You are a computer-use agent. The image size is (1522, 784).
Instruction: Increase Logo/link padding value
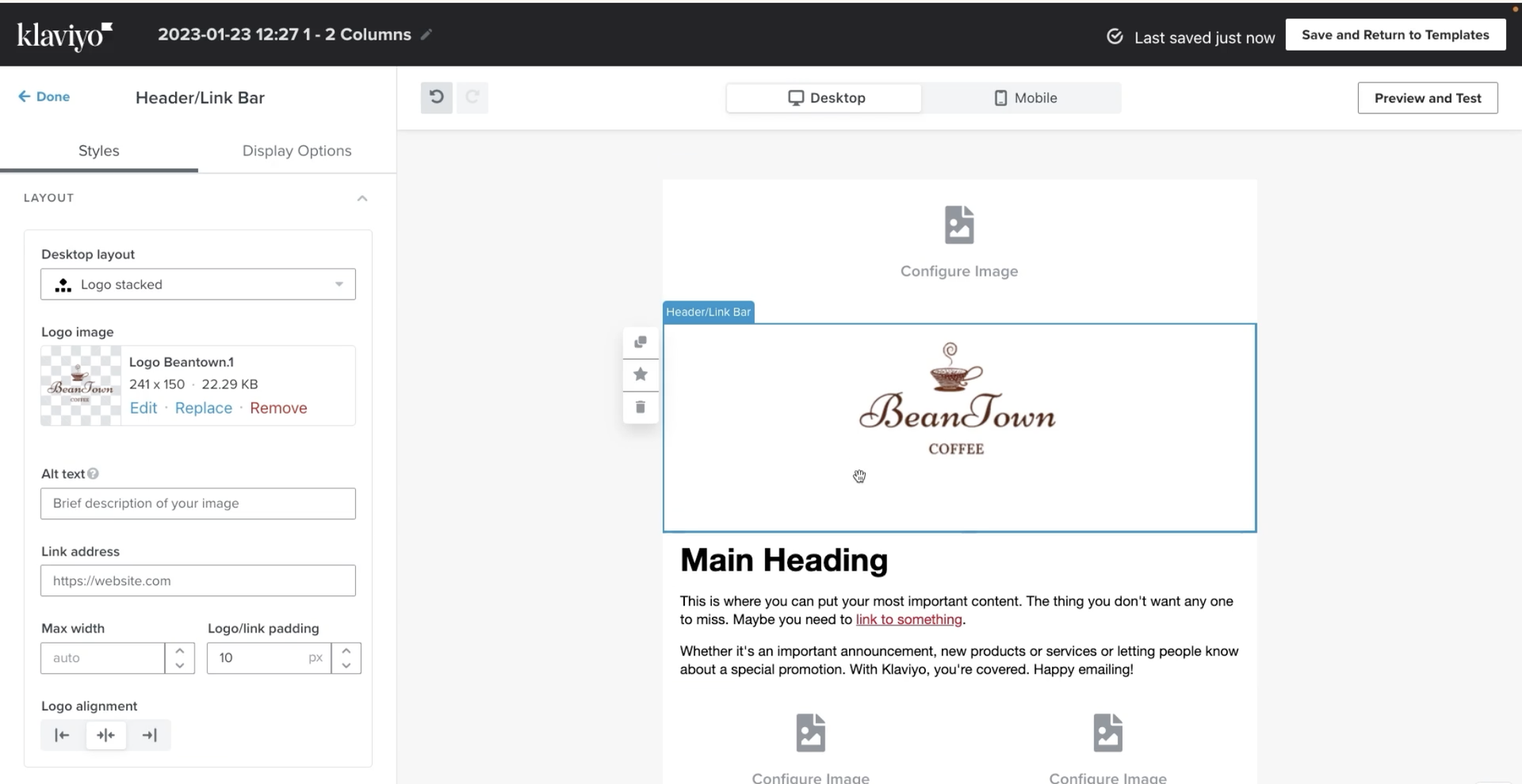(346, 651)
